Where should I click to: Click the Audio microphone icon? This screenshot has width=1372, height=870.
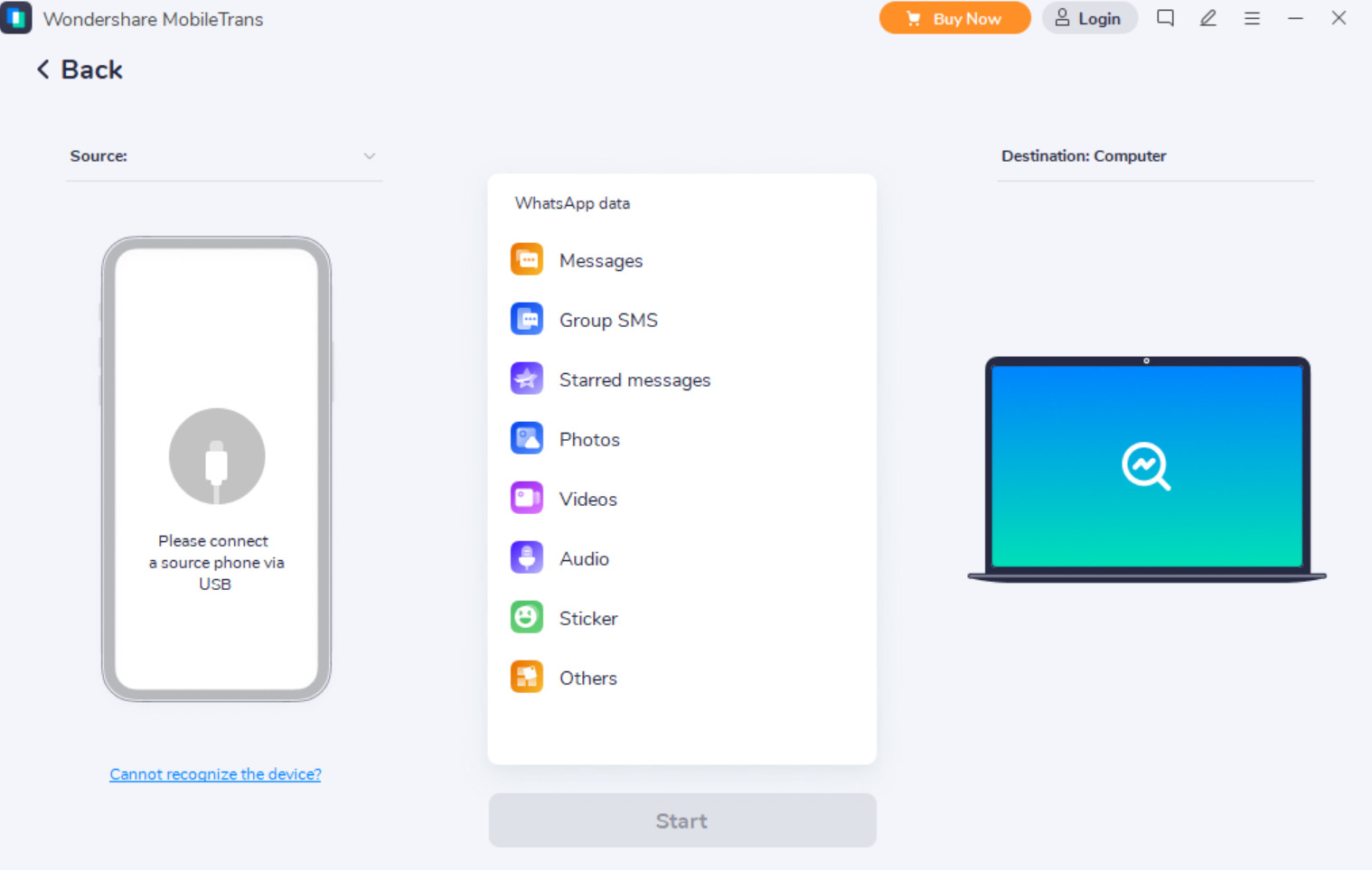pos(527,558)
